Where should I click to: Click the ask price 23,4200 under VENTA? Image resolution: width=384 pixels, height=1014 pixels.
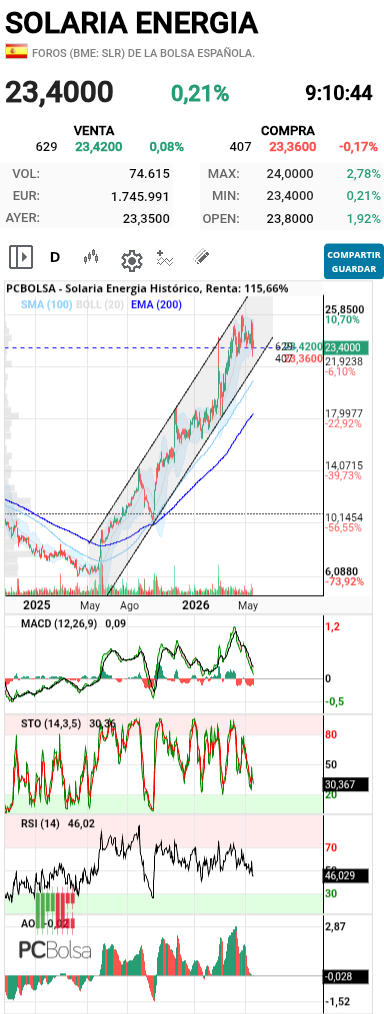(98, 147)
